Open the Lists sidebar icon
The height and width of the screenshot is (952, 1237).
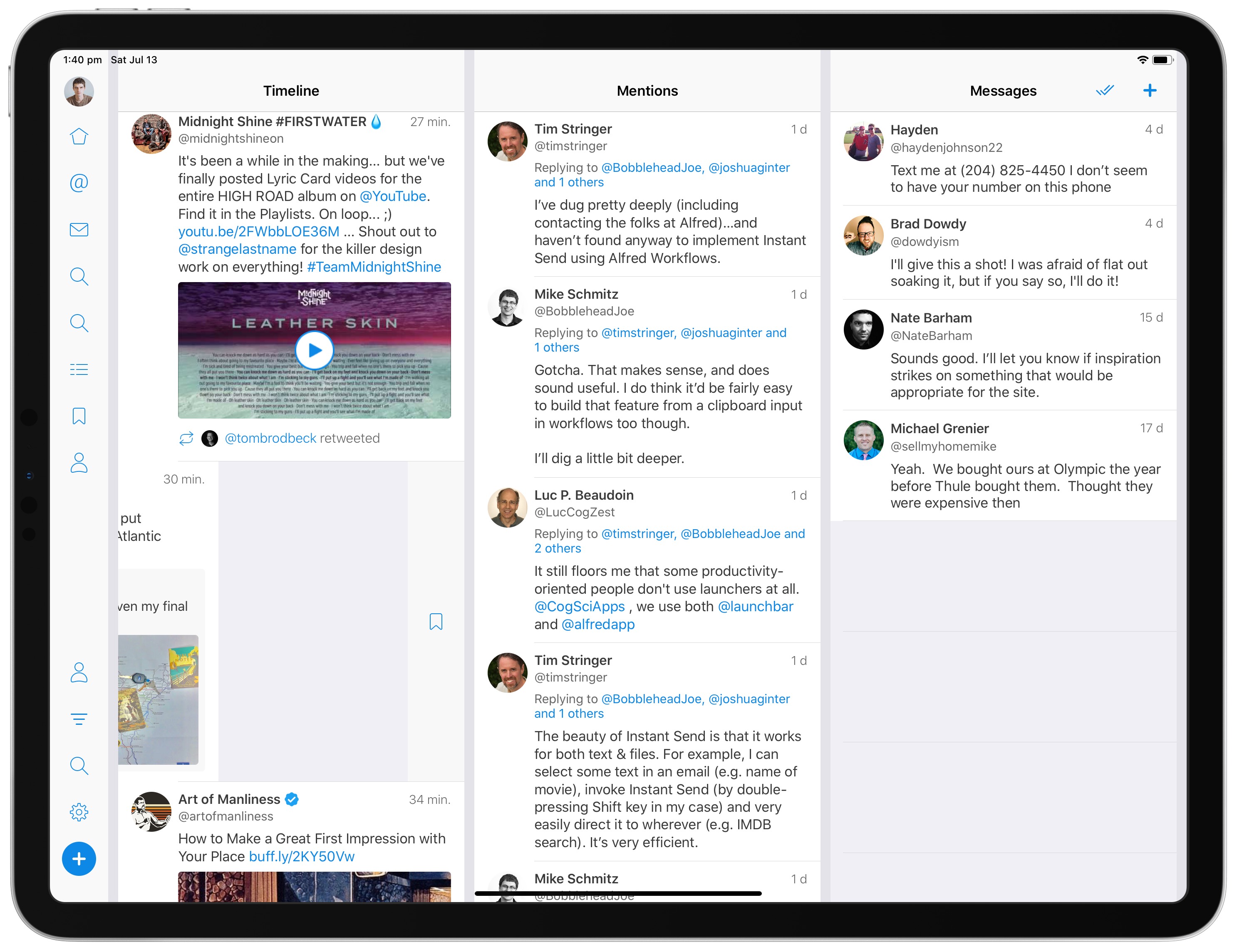(x=79, y=370)
